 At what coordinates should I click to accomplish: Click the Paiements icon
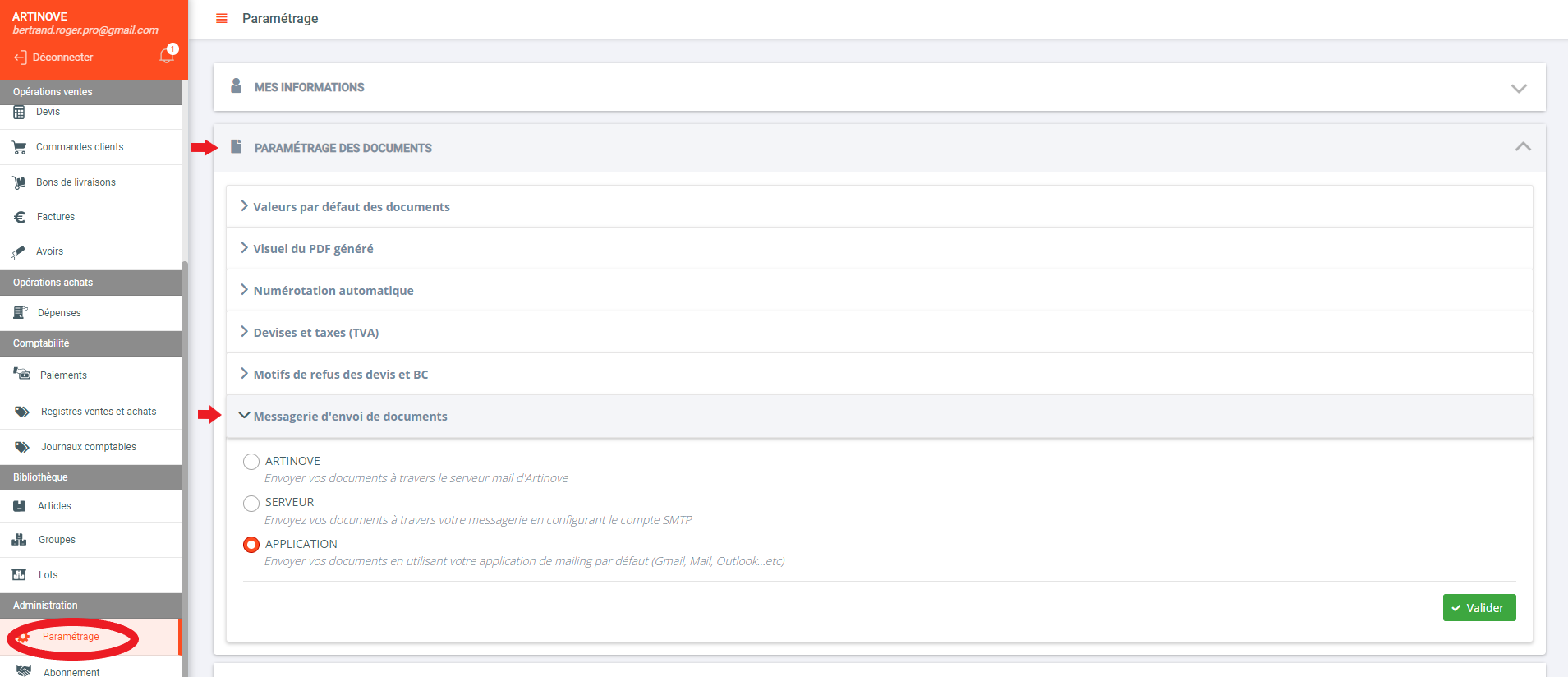click(x=21, y=375)
